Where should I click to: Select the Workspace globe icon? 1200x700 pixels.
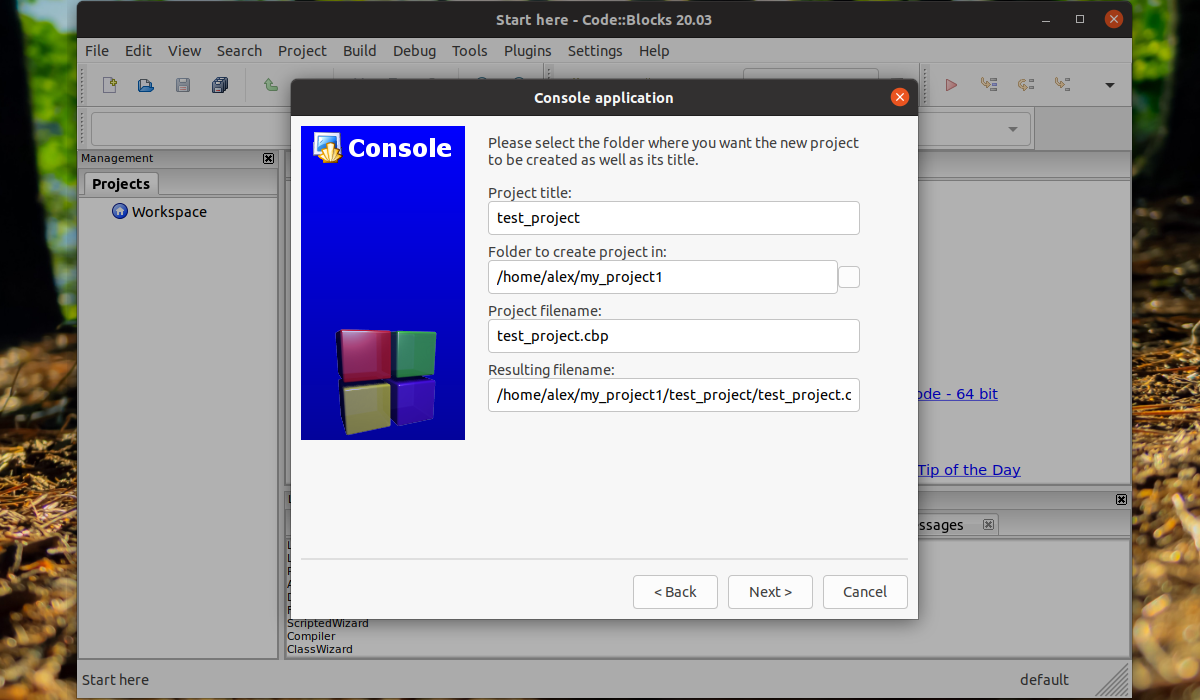point(120,211)
